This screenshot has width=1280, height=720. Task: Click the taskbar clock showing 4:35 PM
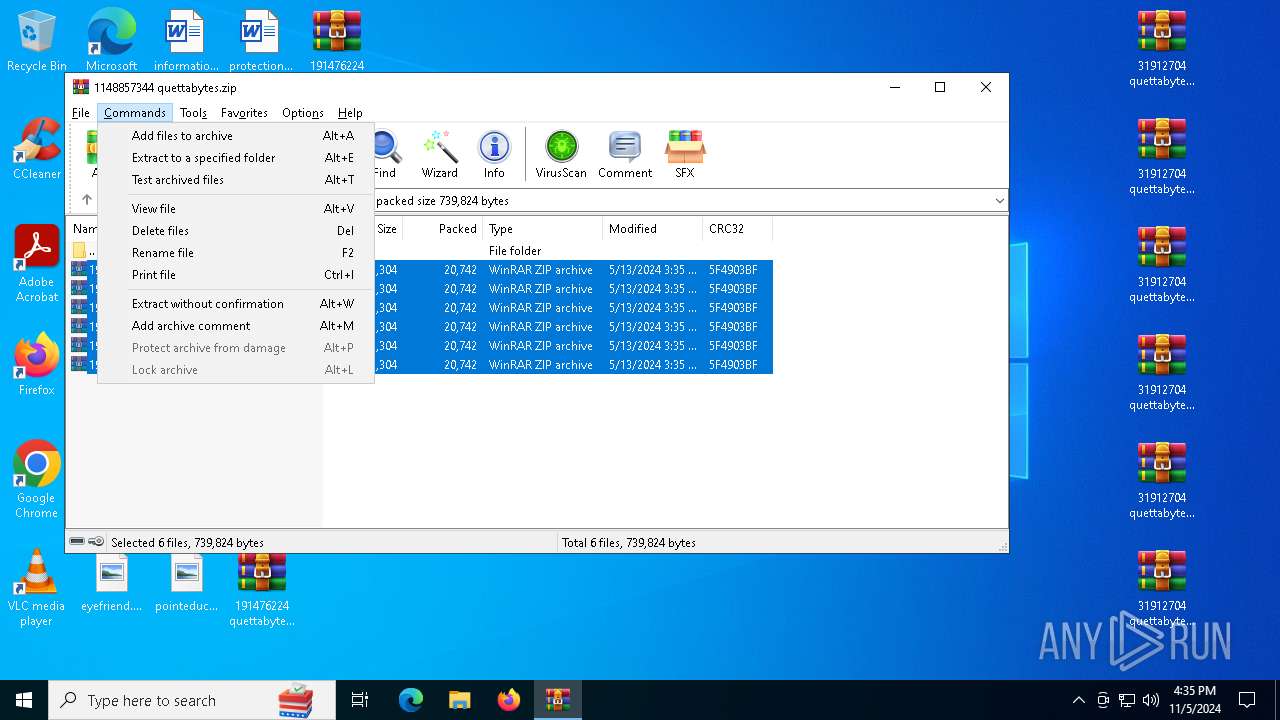tap(1193, 700)
